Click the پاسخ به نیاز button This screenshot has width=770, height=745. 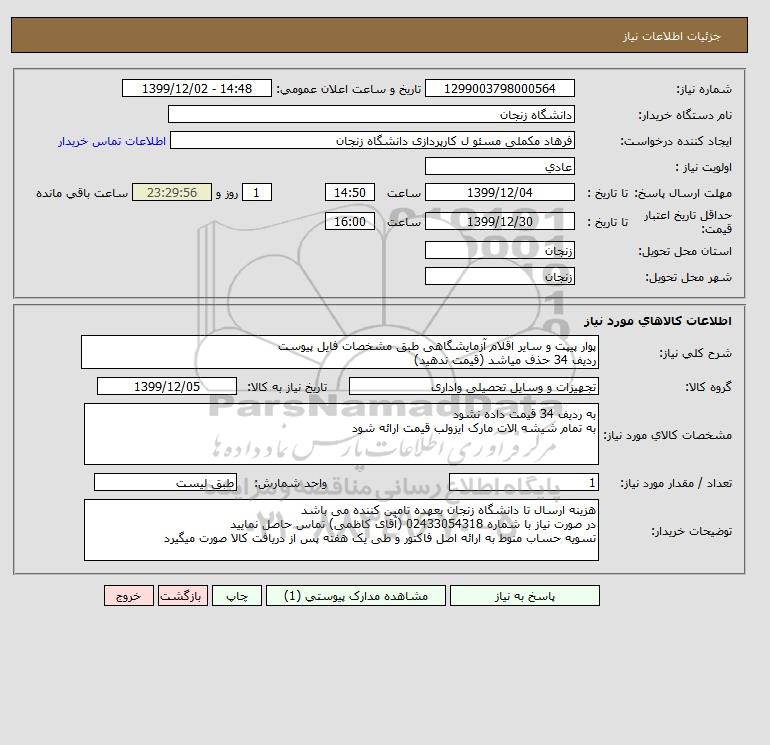tap(524, 596)
